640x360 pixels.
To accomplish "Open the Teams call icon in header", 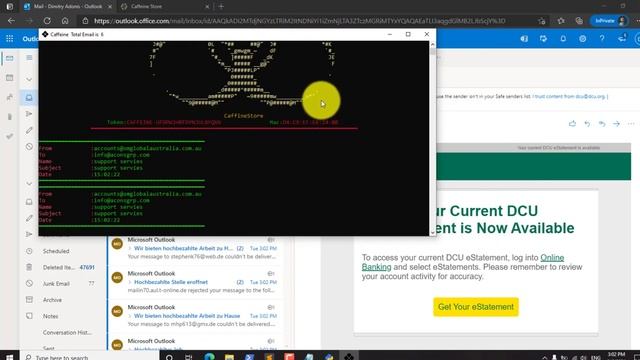I will pos(524,39).
